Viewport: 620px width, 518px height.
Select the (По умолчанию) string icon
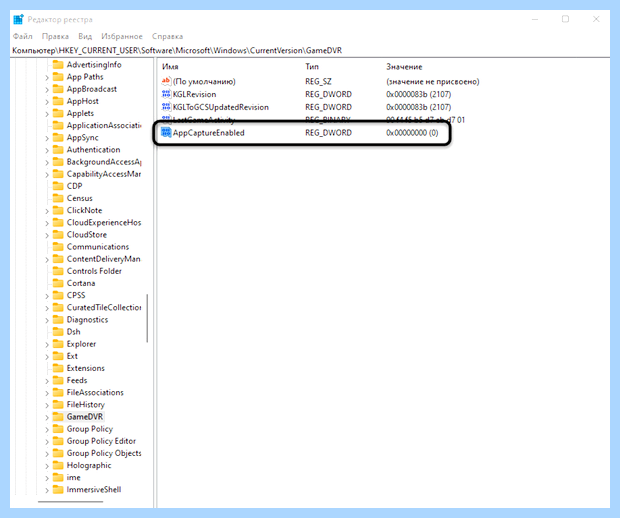click(166, 81)
